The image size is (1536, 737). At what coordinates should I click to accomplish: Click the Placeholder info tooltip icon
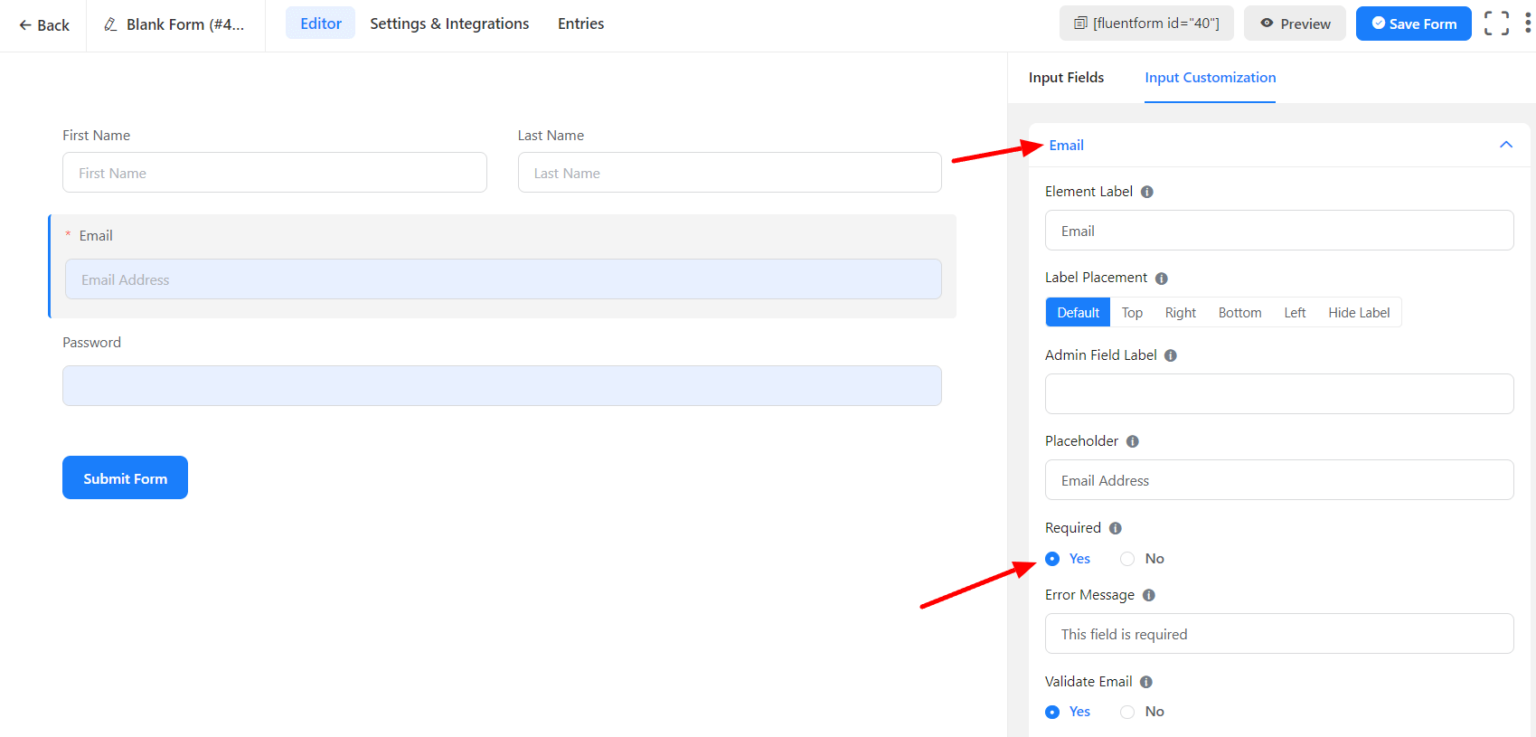1132,440
